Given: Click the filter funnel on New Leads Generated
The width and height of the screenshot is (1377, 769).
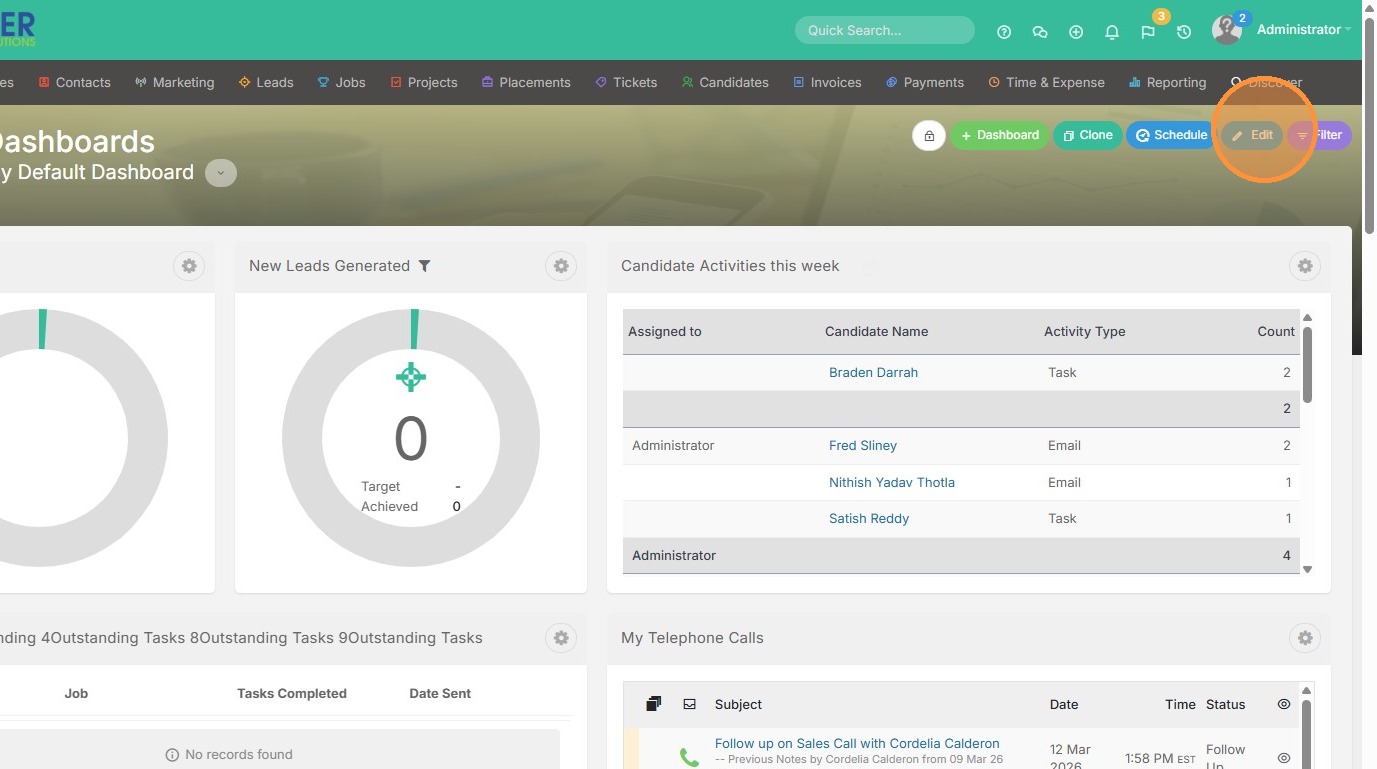Looking at the screenshot, I should 425,266.
